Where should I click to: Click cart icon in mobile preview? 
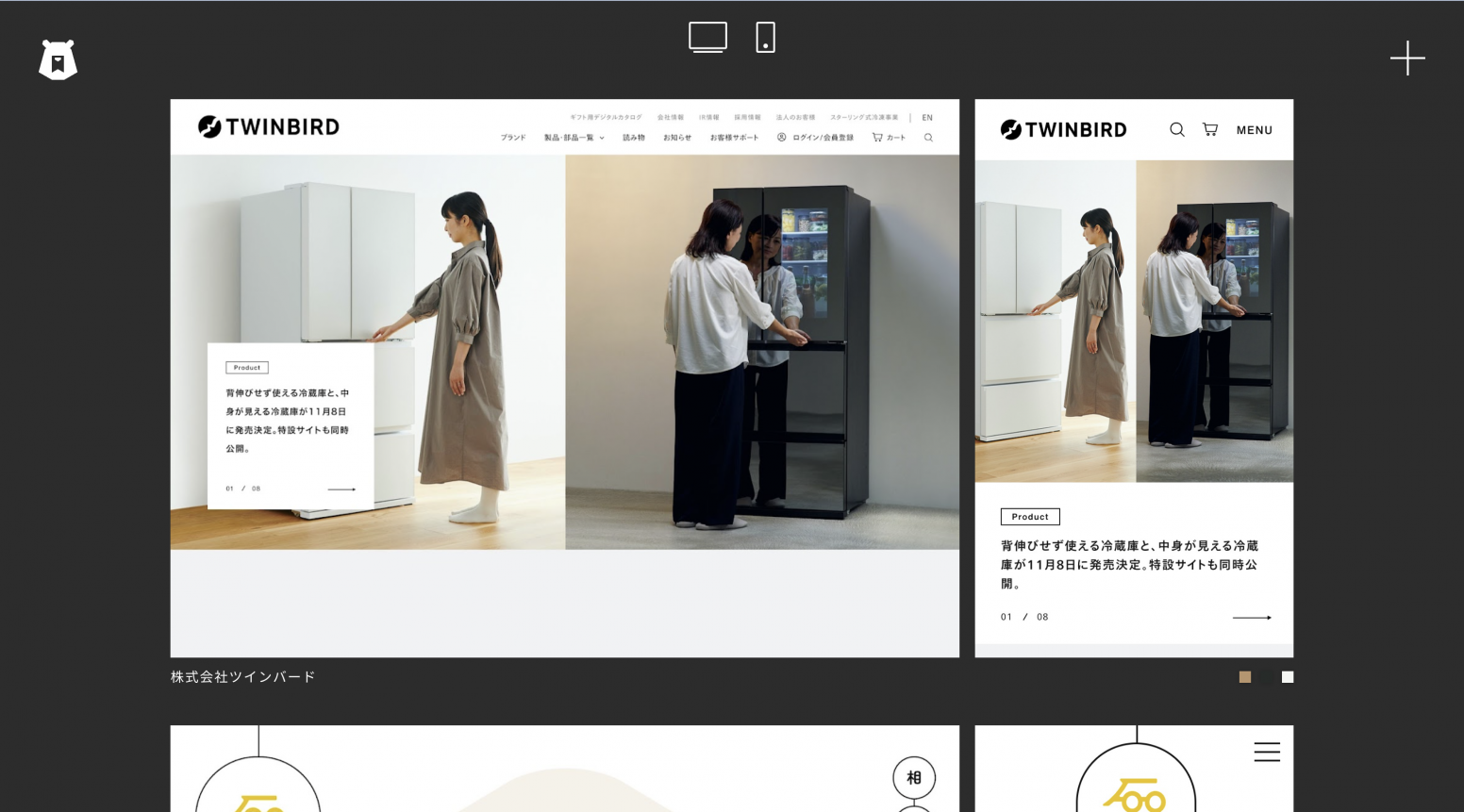point(1210,129)
